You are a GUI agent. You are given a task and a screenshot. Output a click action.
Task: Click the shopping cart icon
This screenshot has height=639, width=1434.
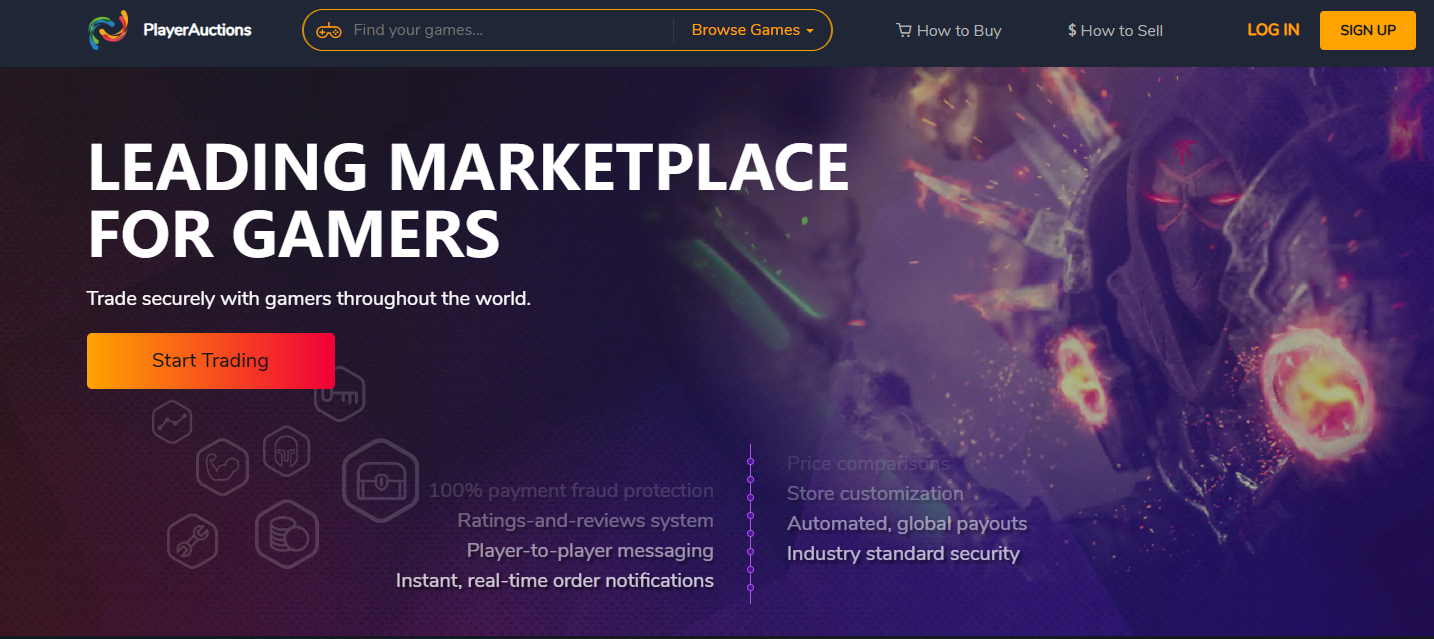click(x=904, y=31)
